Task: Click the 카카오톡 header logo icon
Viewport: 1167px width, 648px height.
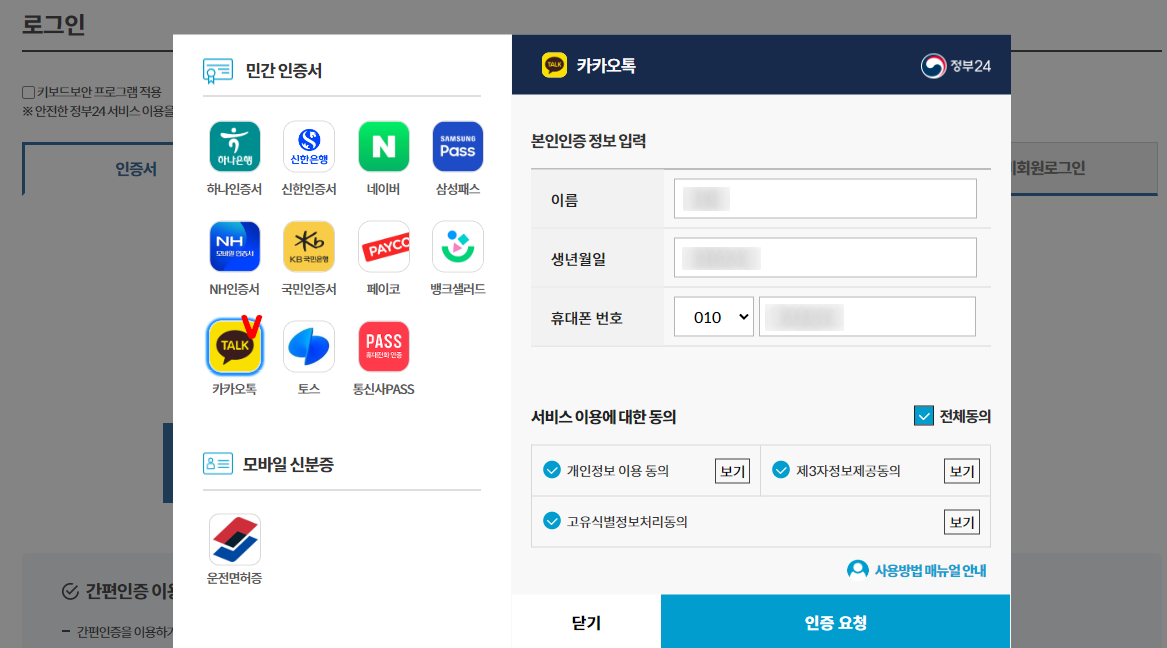Action: pos(554,65)
